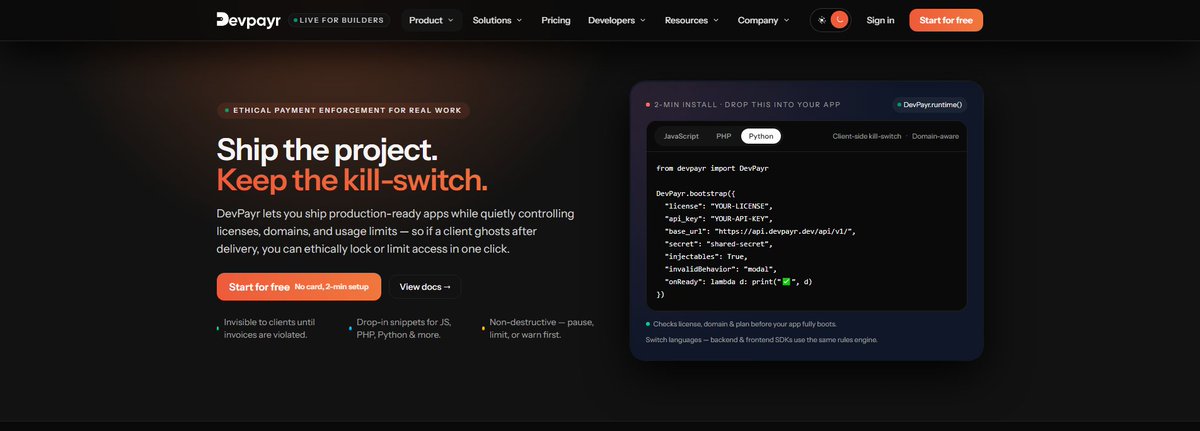Screen dimensions: 1200x431
Task: Switch to the JavaScript code tab
Action: (681, 135)
